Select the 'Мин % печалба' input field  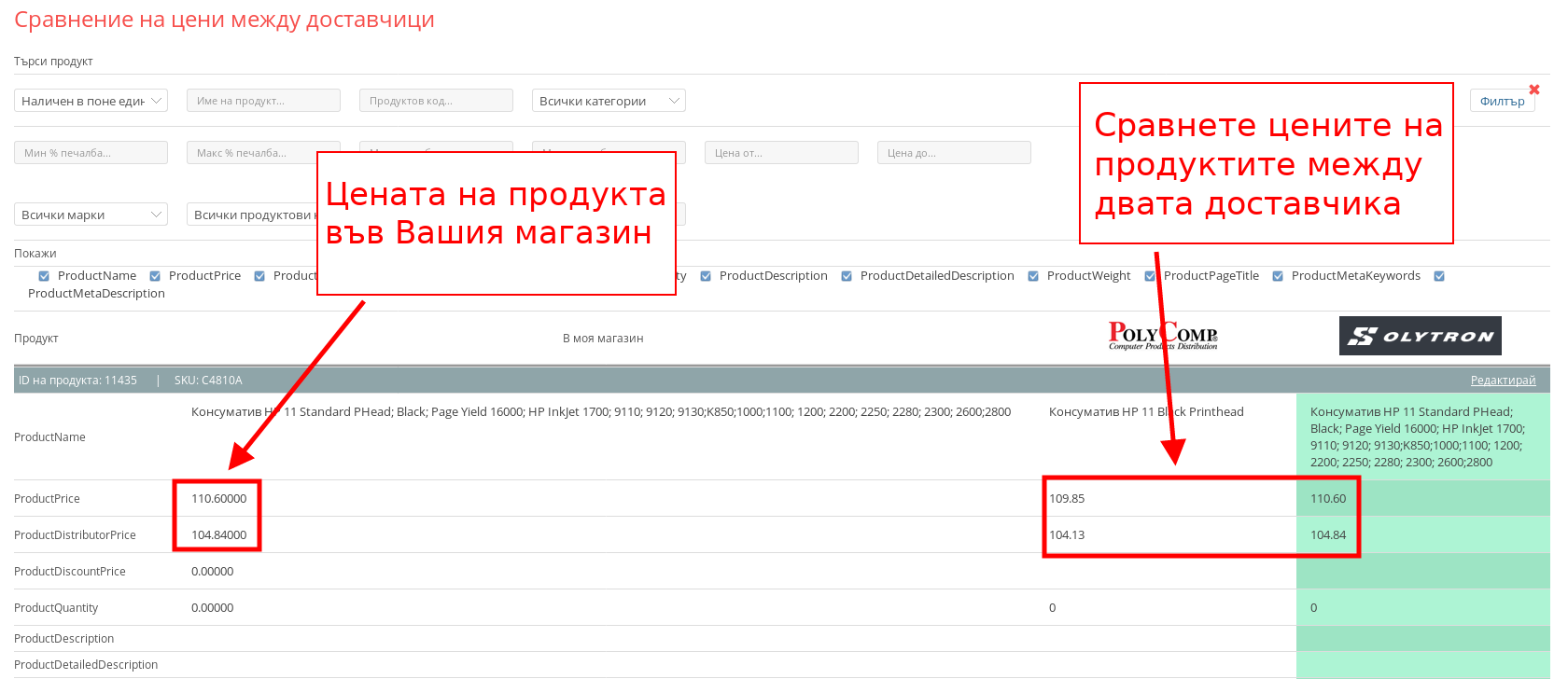point(91,153)
